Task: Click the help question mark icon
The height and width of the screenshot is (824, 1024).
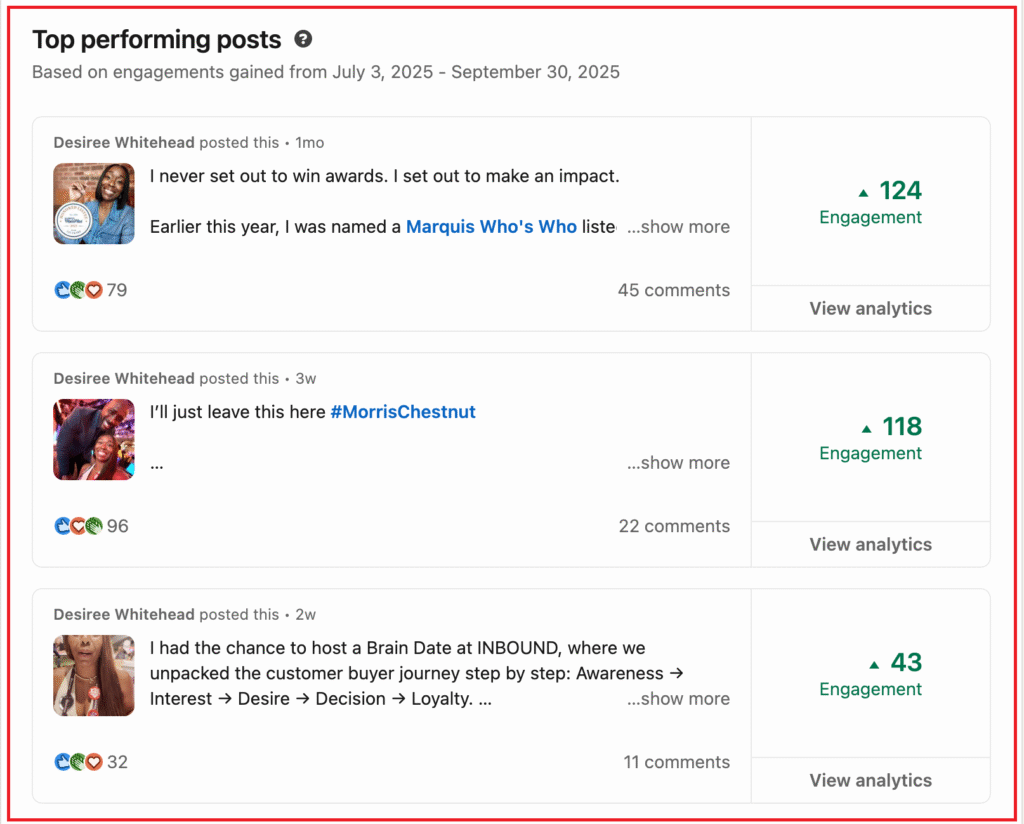Action: (x=303, y=40)
